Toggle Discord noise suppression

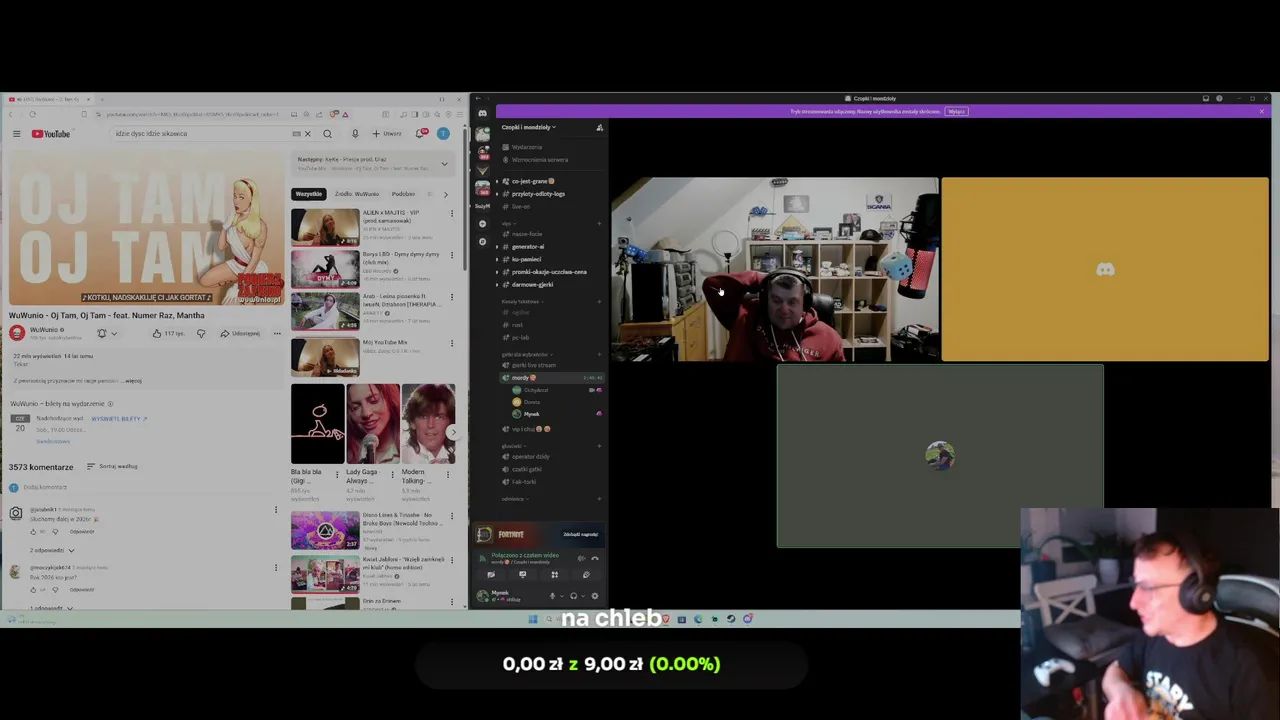pyautogui.click(x=581, y=558)
